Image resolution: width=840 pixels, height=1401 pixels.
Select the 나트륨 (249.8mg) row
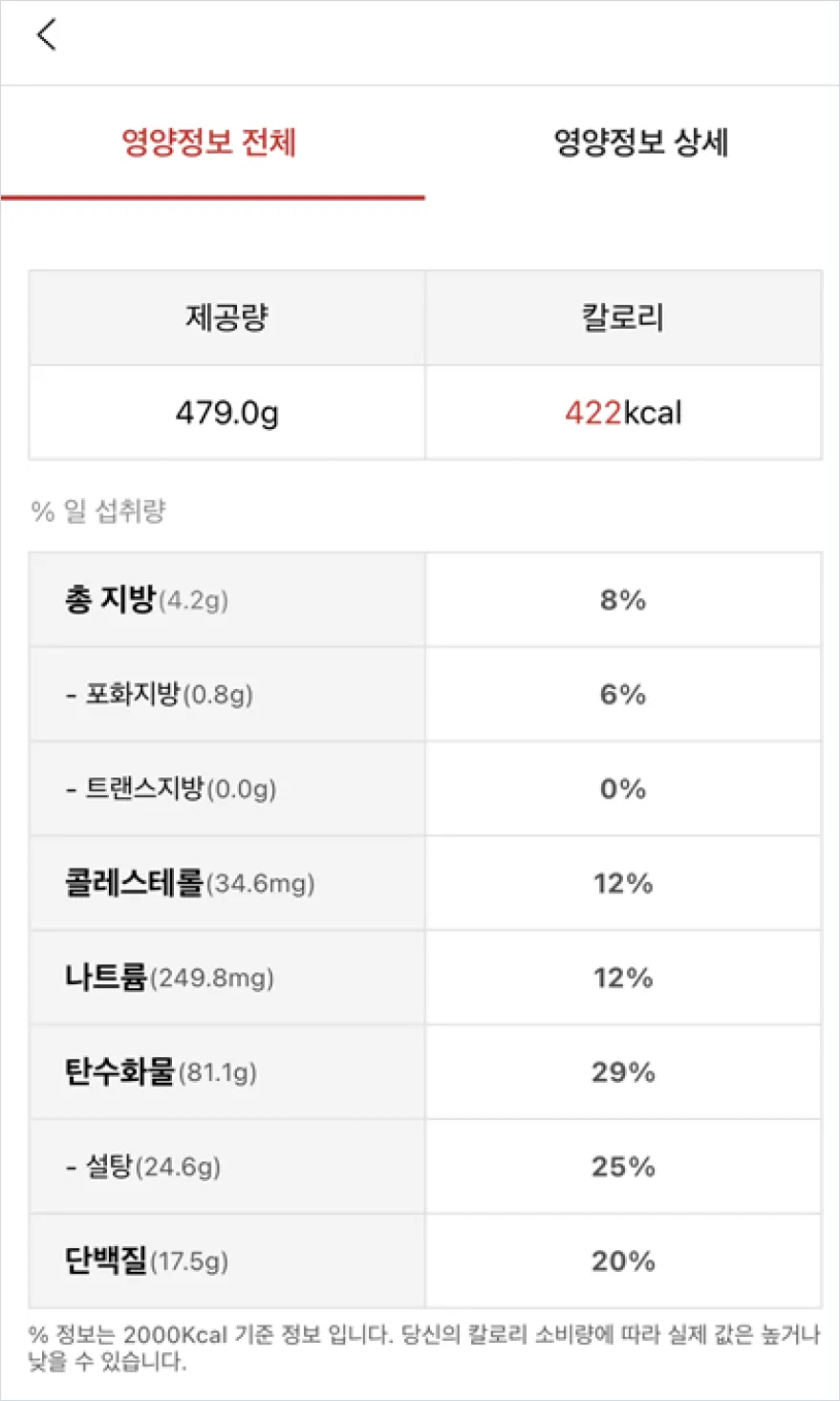425,978
